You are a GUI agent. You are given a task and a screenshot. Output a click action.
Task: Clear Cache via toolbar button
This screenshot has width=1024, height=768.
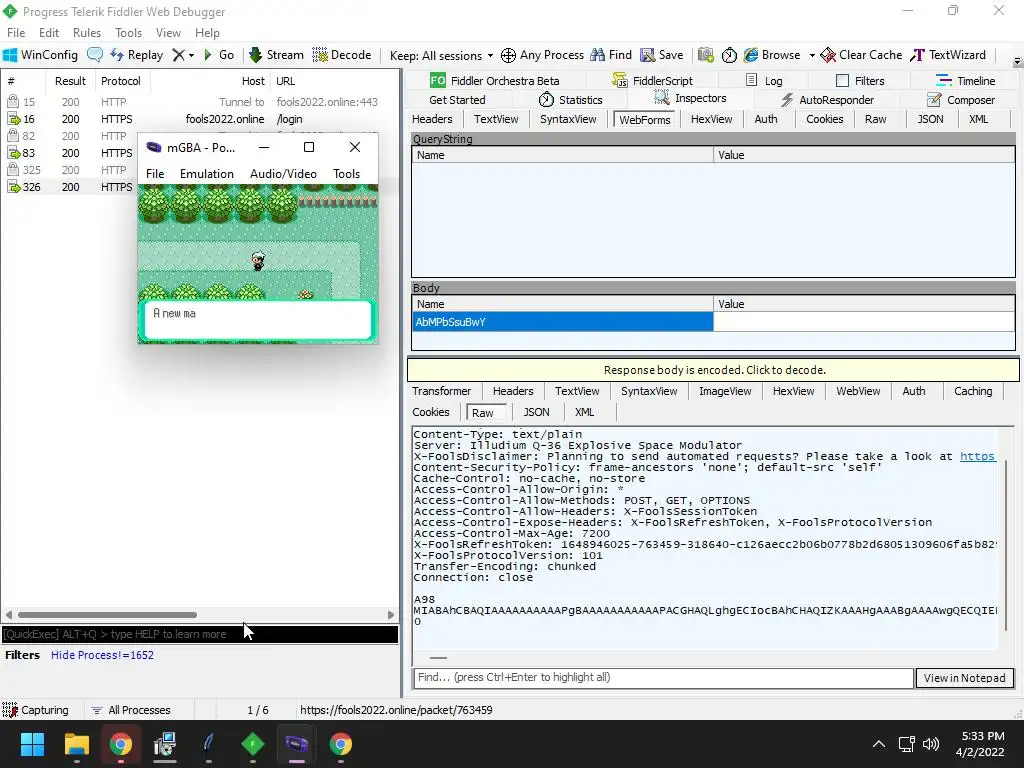[861, 55]
